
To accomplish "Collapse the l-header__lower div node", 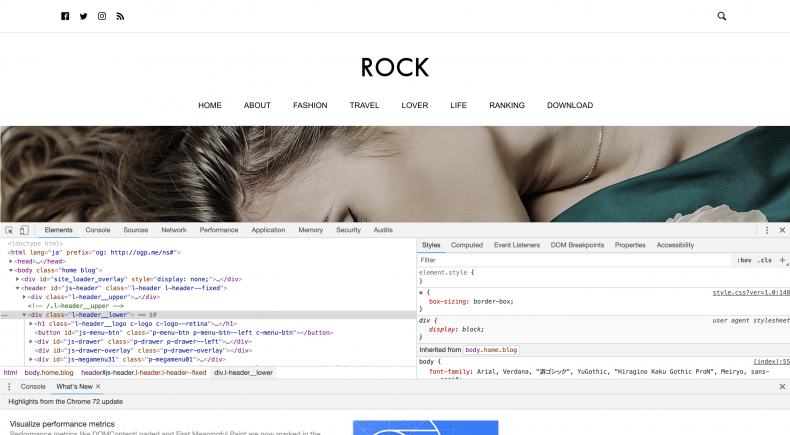I will pyautogui.click(x=24, y=315).
